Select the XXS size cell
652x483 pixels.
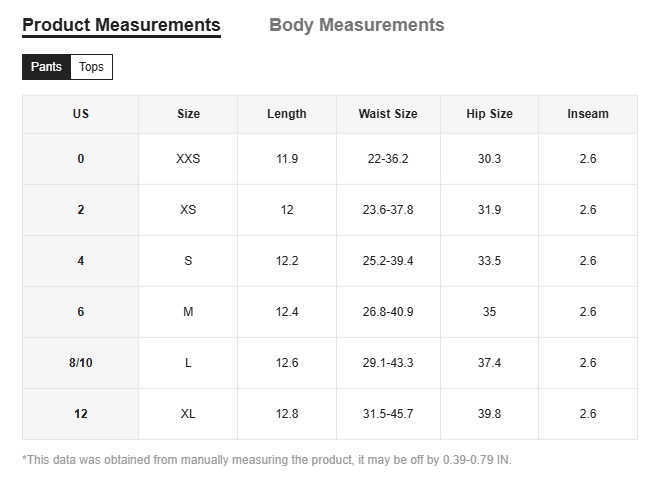[188, 159]
